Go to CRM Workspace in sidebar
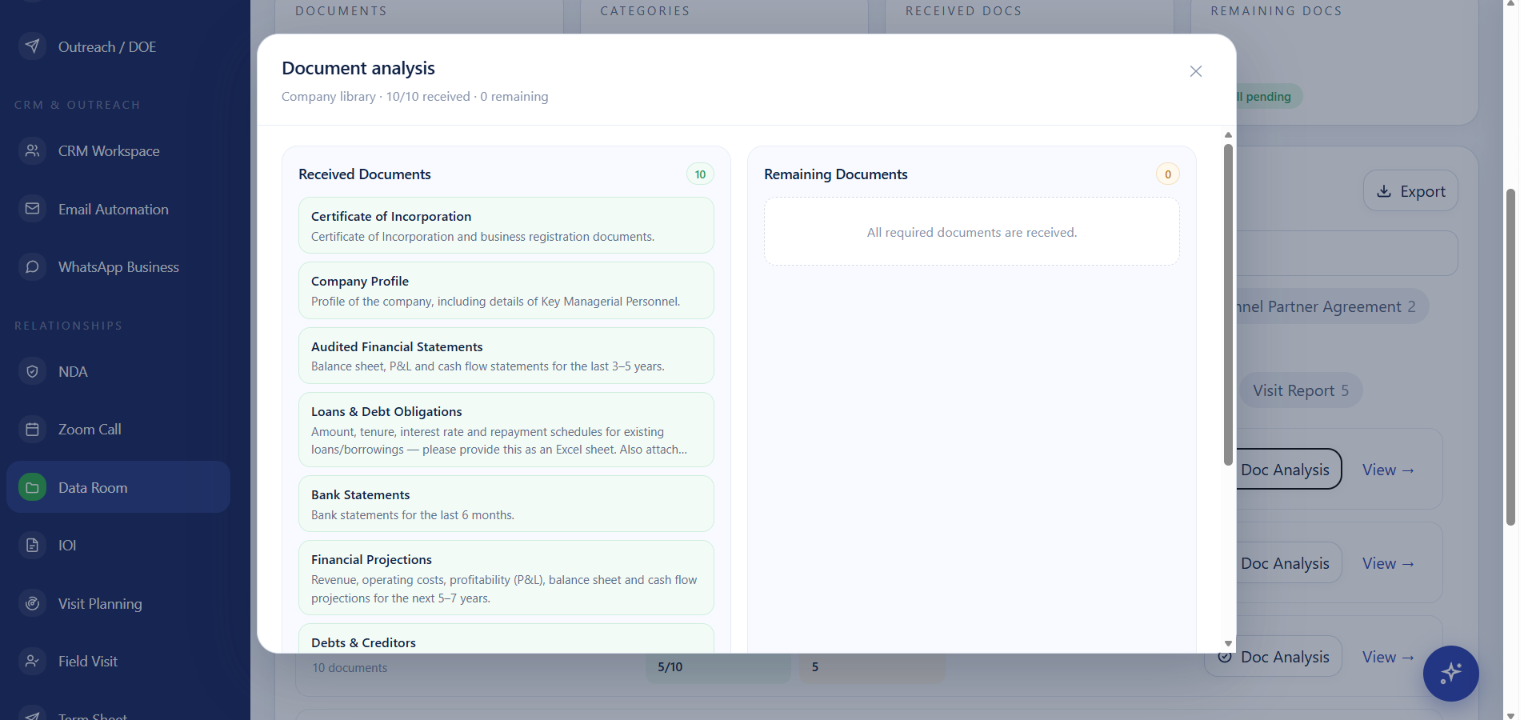This screenshot has height=720, width=1522. pos(118,151)
